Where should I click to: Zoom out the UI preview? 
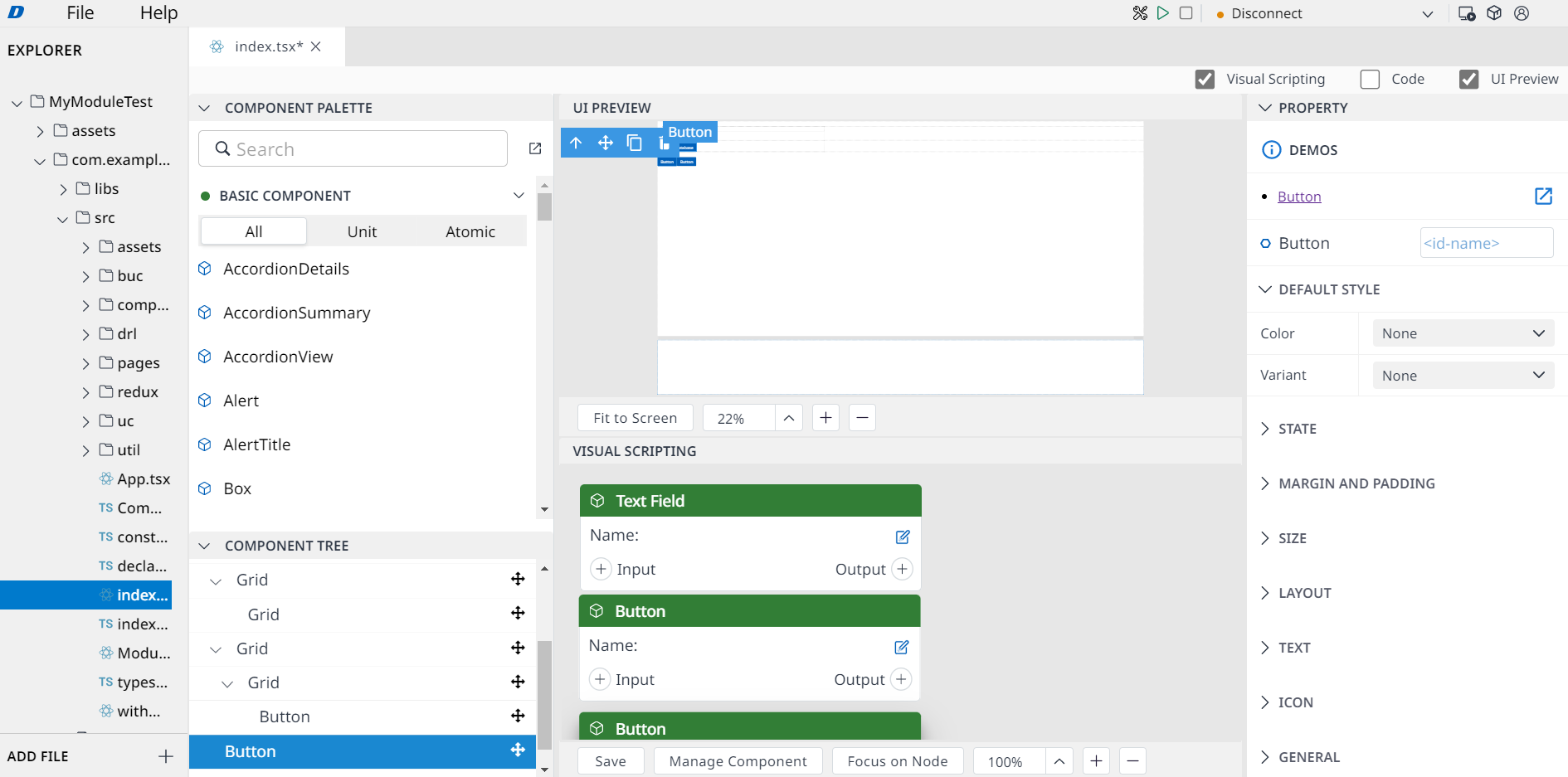[x=862, y=418]
